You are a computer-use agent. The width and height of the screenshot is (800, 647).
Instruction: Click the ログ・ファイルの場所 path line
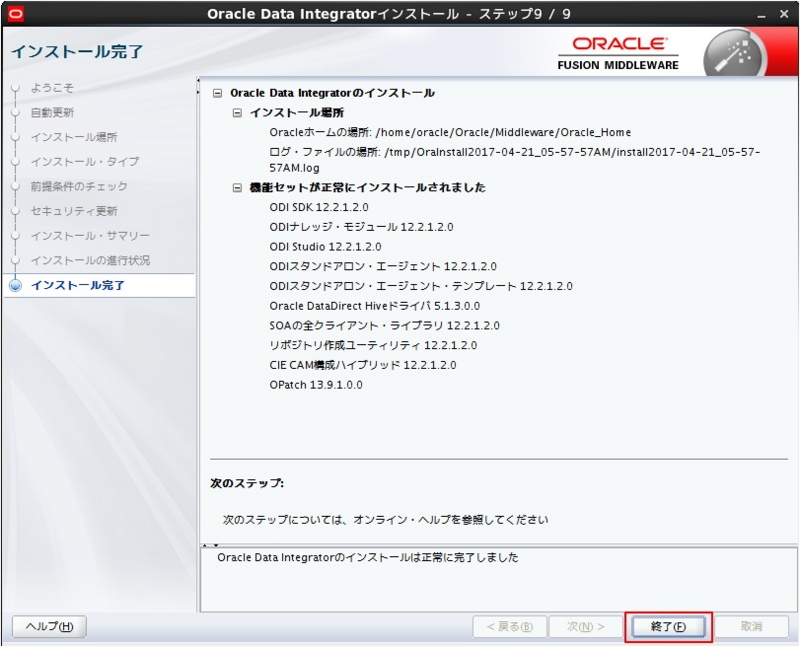(x=515, y=160)
